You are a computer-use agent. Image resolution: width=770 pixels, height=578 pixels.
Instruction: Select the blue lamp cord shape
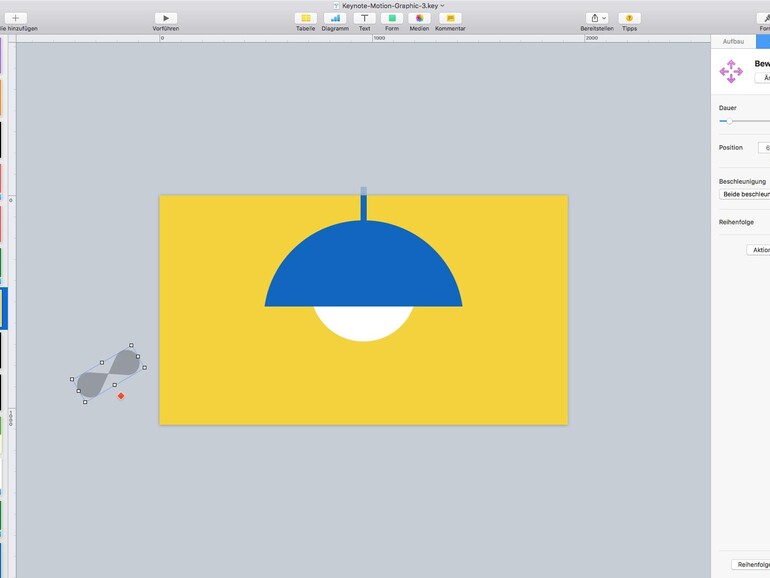(363, 206)
